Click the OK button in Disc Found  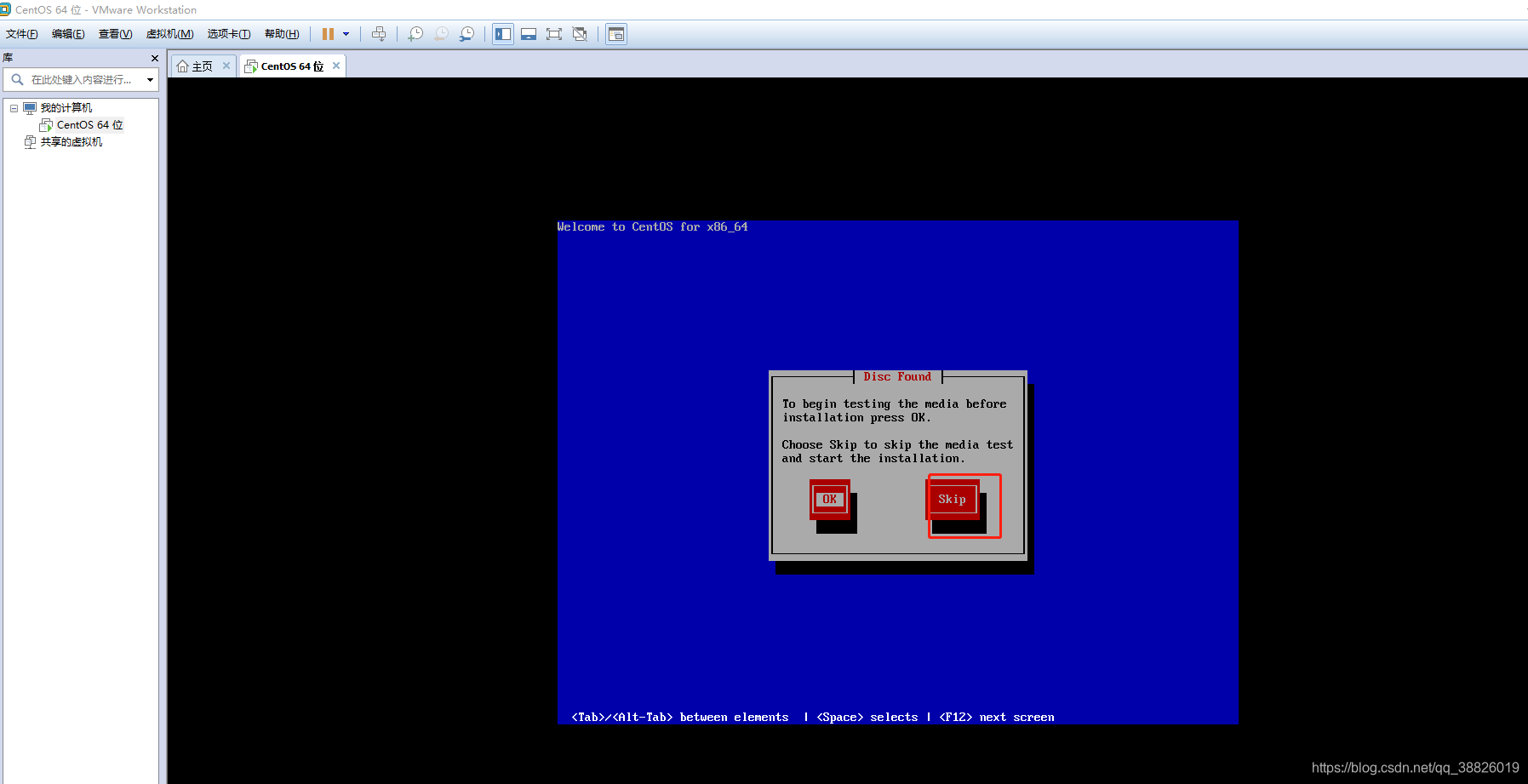pyautogui.click(x=829, y=500)
